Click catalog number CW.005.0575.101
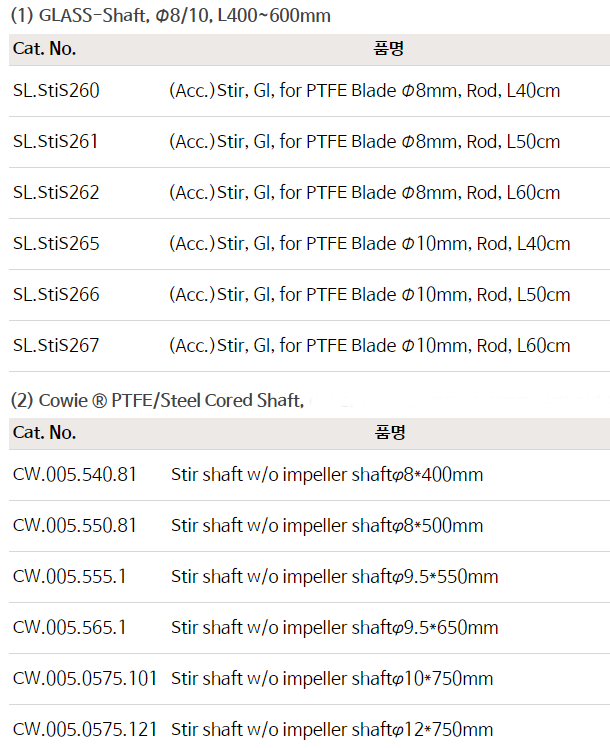Image resolution: width=610 pixels, height=748 pixels. [85, 679]
